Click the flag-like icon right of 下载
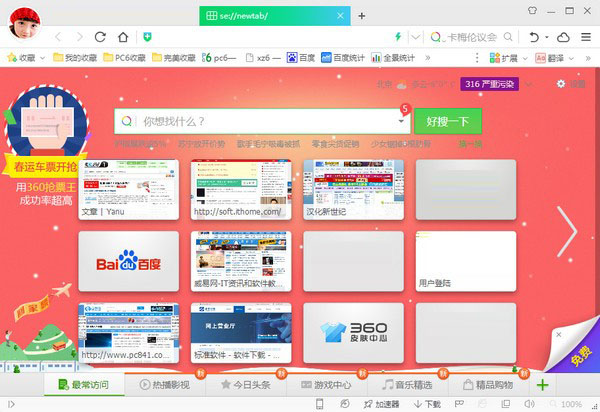This screenshot has height=412, width=600. (459, 404)
